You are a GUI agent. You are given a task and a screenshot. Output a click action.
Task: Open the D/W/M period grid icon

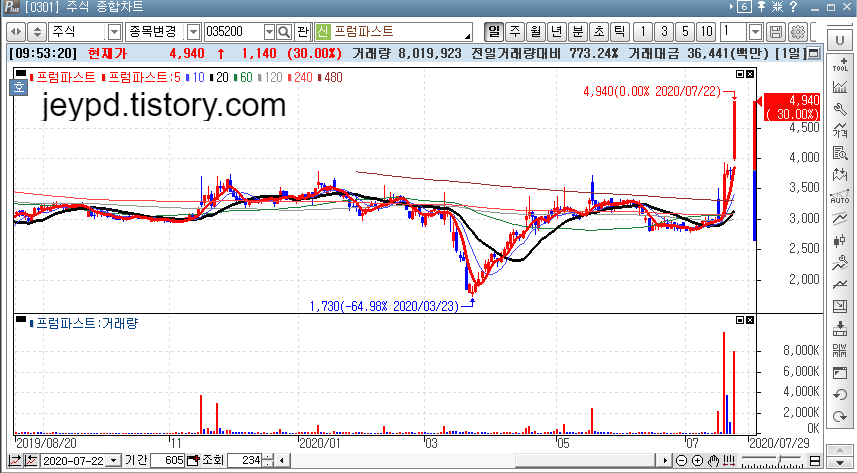pos(840,351)
